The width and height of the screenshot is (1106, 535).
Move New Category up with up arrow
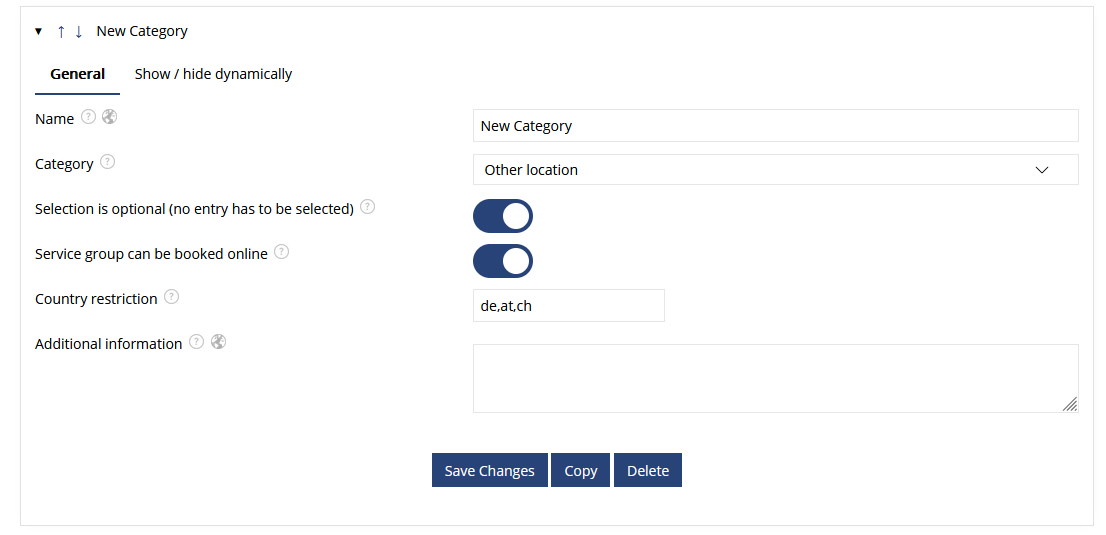coord(61,31)
